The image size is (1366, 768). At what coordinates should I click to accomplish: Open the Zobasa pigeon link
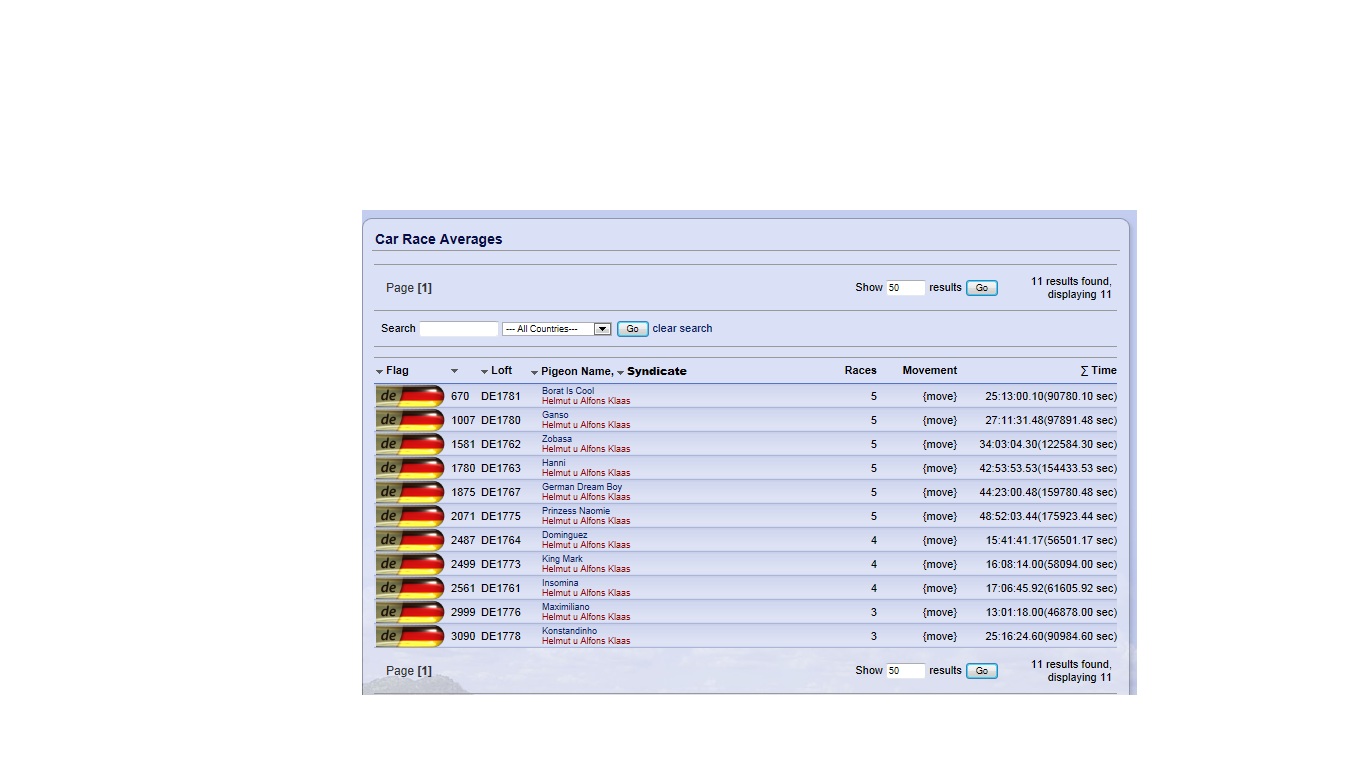point(557,439)
